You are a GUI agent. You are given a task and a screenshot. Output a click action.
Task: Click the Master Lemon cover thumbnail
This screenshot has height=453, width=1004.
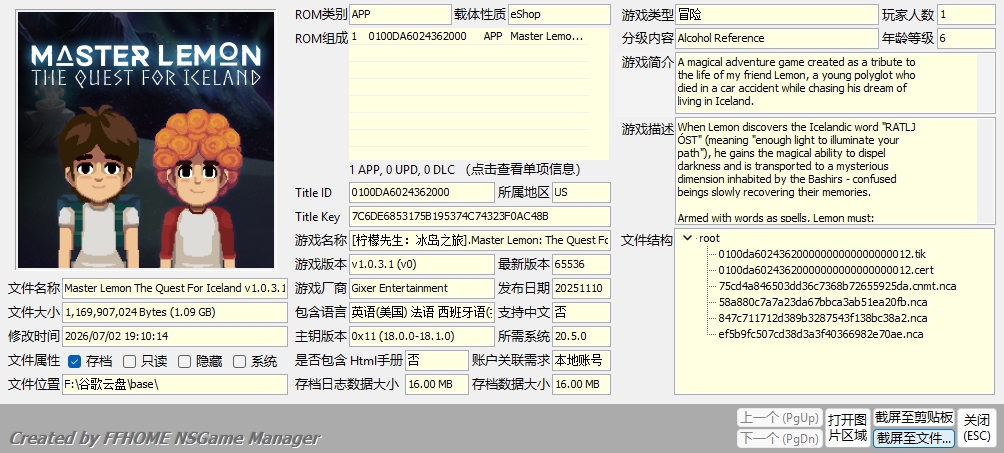coord(146,140)
